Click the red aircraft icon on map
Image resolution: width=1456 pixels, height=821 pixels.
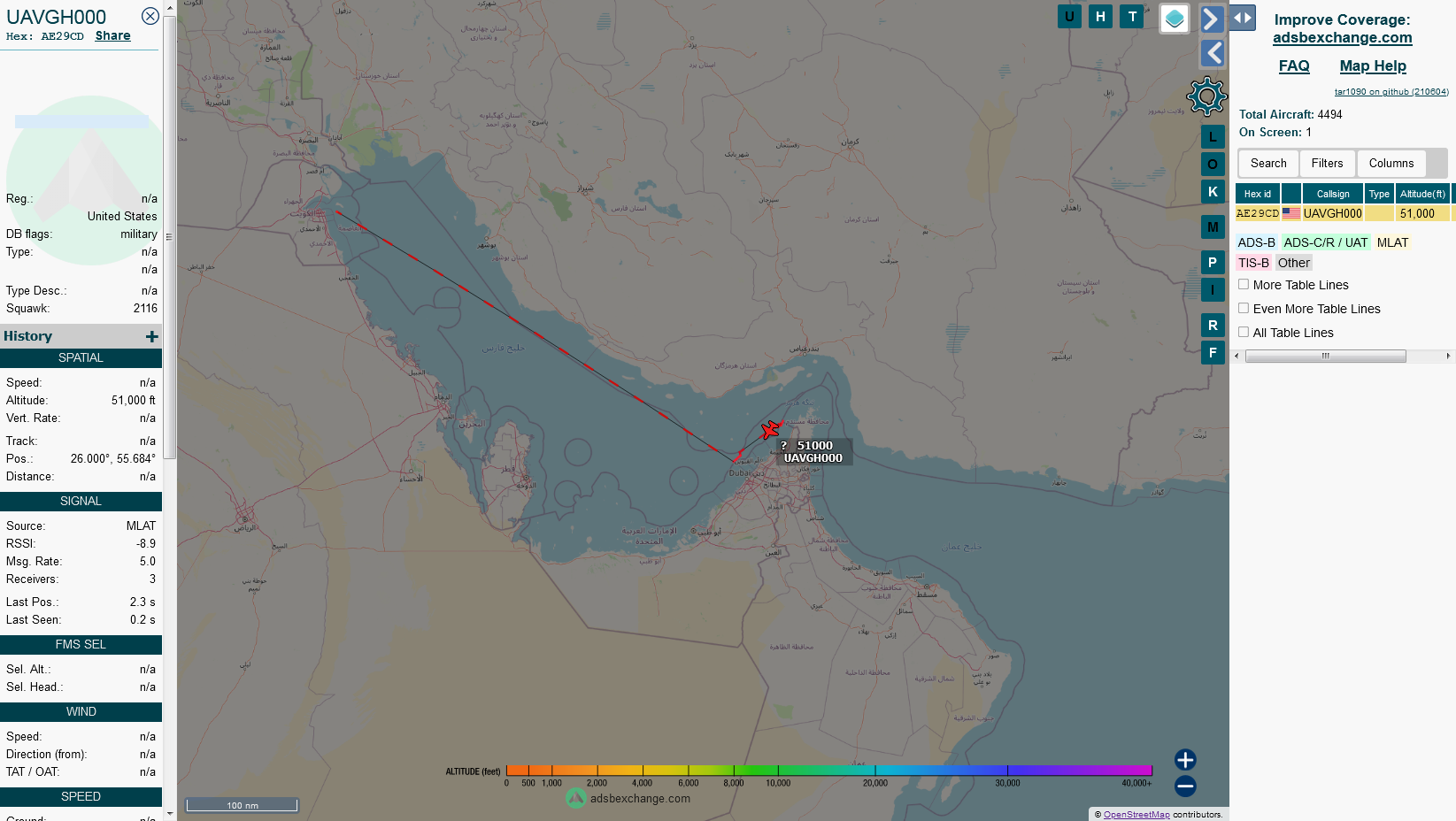pos(771,430)
